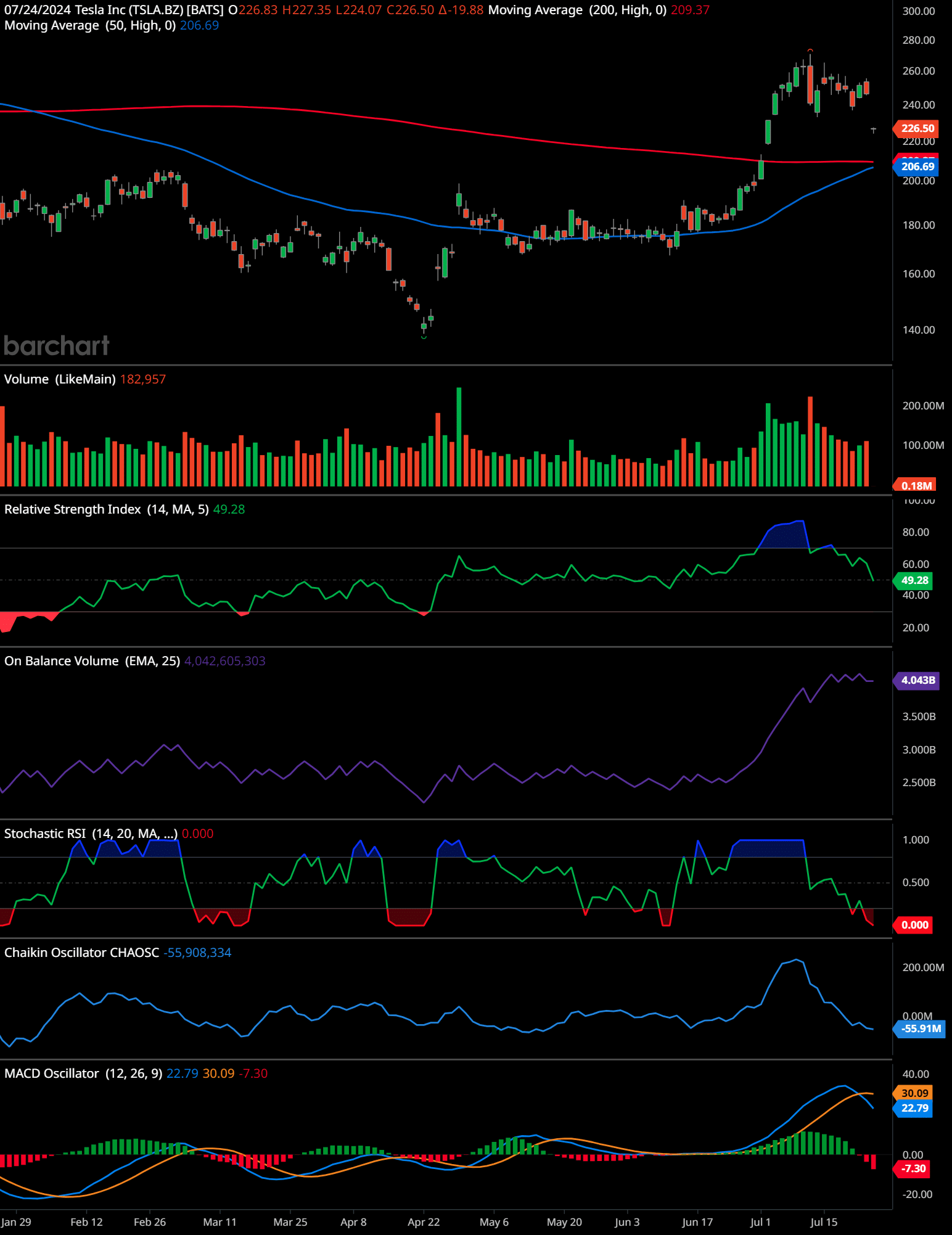This screenshot has height=1235, width=952.
Task: Click the 2.500B OBV axis label
Action: pyautogui.click(x=919, y=782)
